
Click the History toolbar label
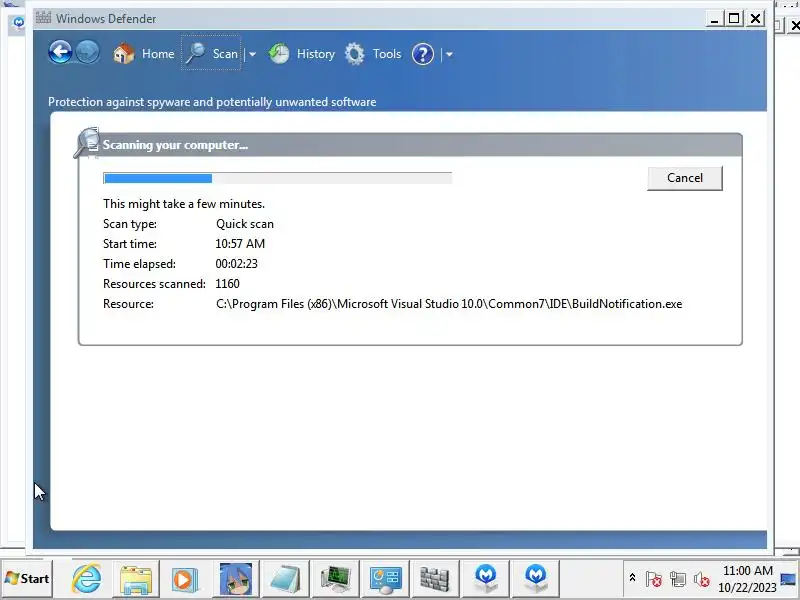tap(316, 54)
